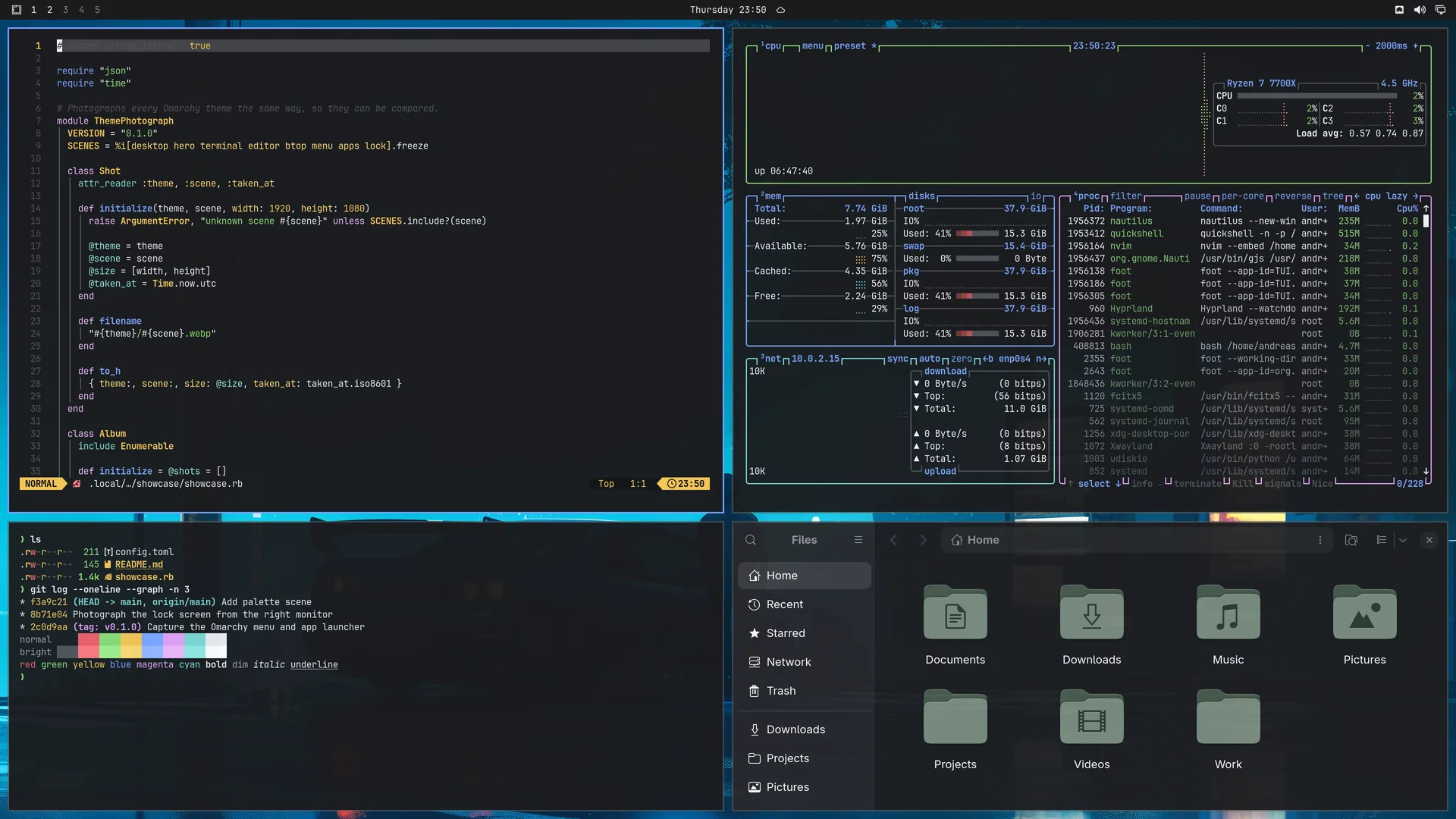The height and width of the screenshot is (819, 1456).
Task: Click the blue swatch in terminal color palette
Action: pos(152,646)
